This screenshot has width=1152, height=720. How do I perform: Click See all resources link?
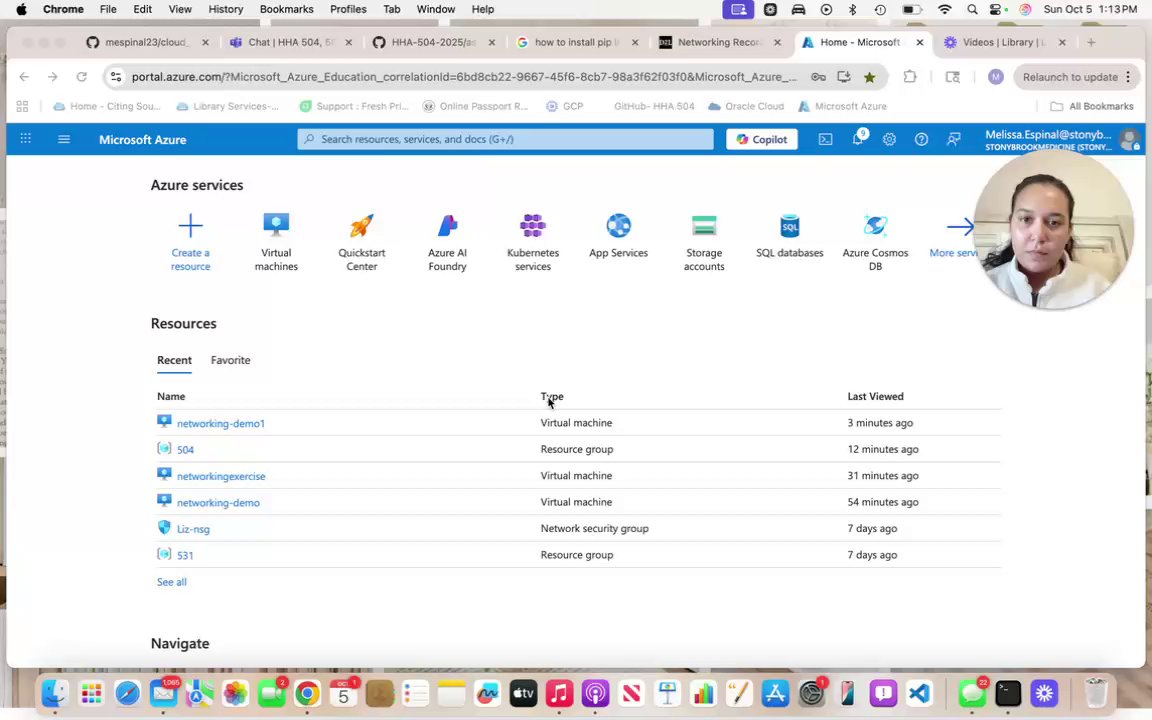point(172,582)
